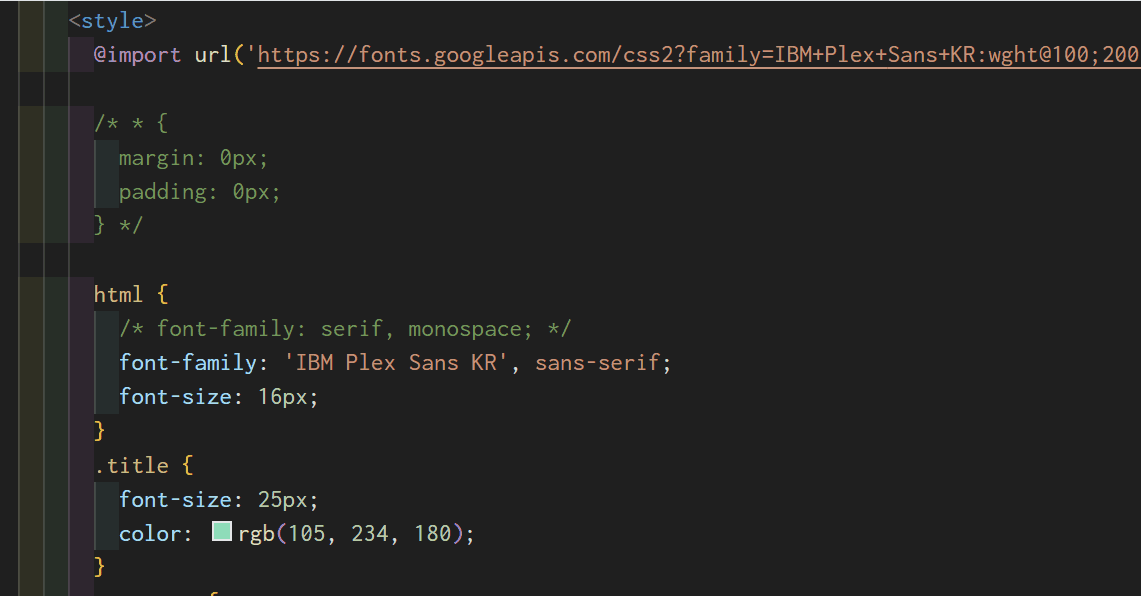This screenshot has width=1141, height=596.
Task: Open the Google Fonts URL link
Action: pyautogui.click(x=699, y=55)
